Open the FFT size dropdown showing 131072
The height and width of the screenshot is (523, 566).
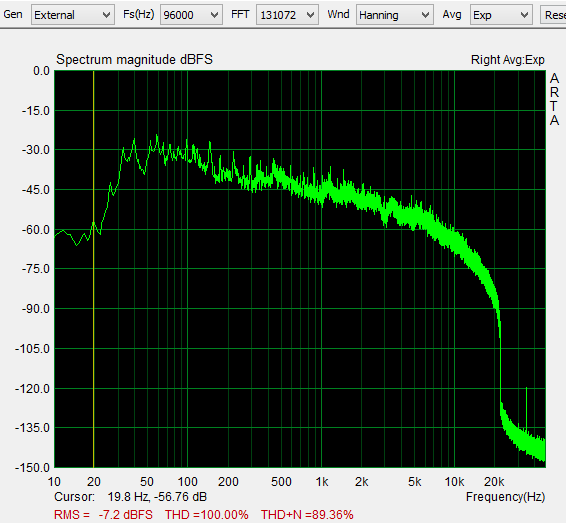click(x=287, y=15)
